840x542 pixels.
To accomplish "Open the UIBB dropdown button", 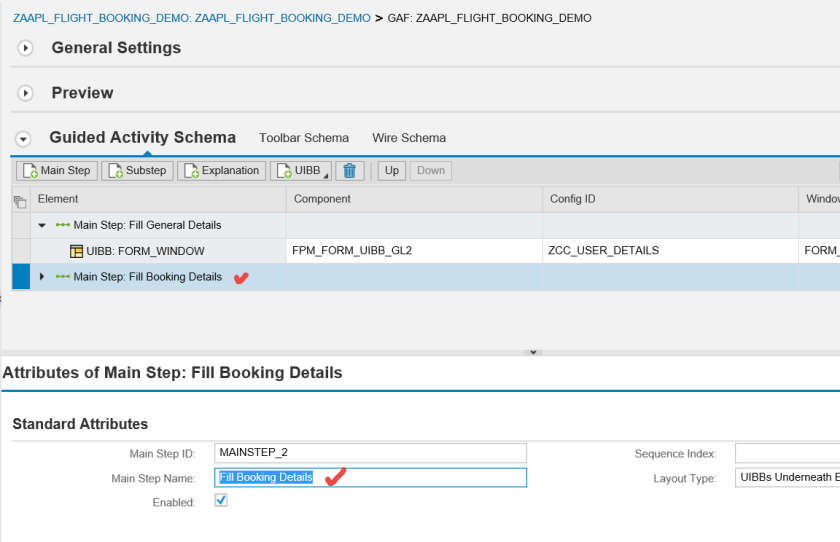I will [299, 171].
